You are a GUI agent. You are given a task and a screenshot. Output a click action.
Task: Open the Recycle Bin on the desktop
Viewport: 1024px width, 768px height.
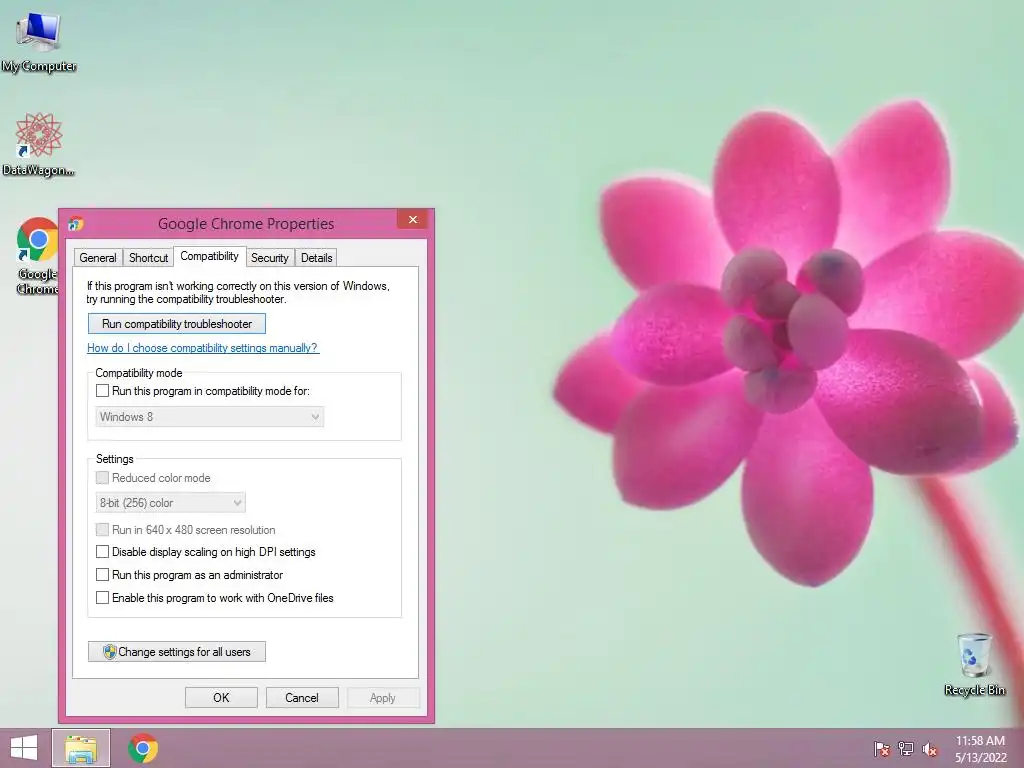[x=974, y=664]
